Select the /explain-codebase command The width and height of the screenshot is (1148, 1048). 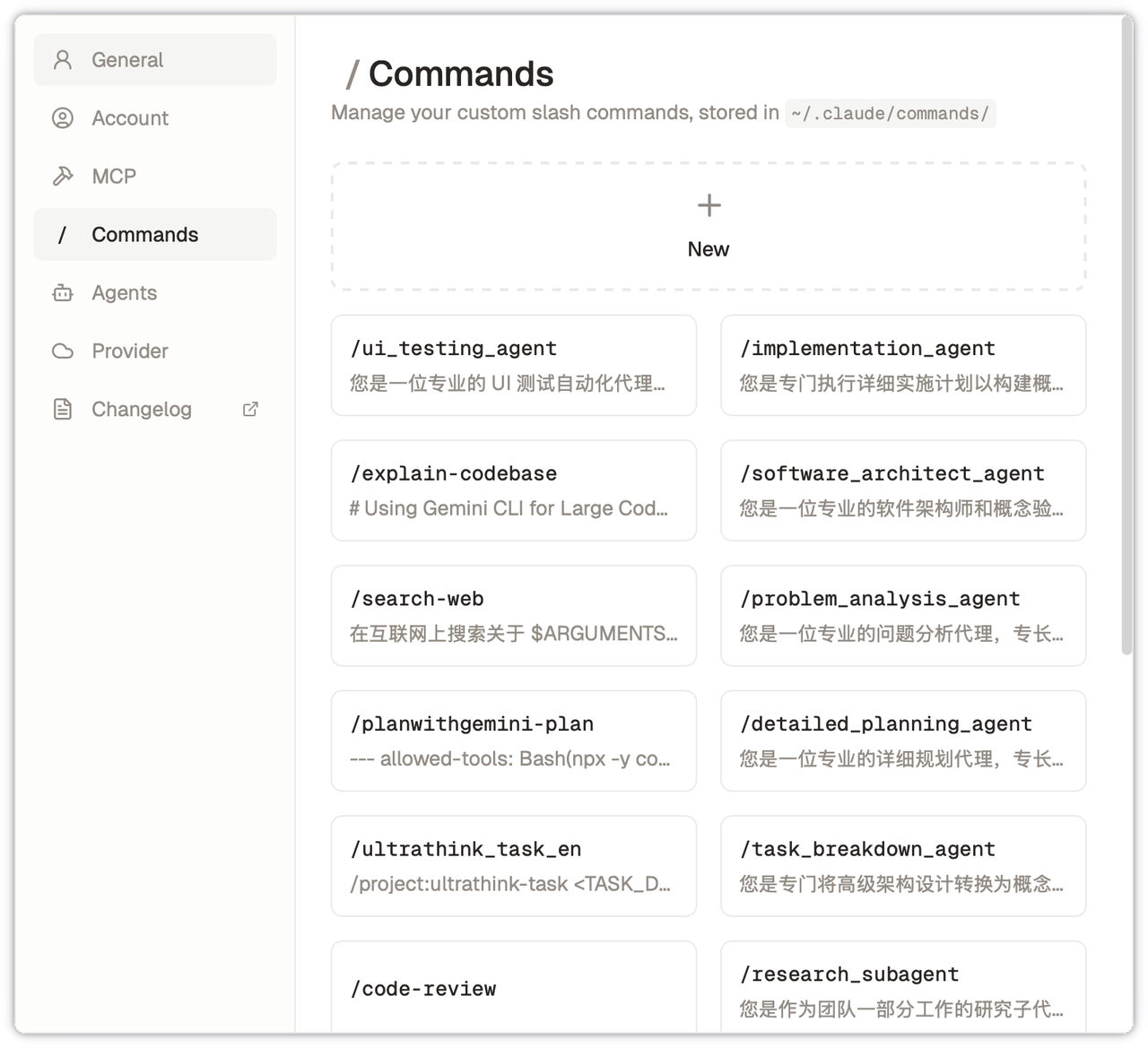point(513,490)
